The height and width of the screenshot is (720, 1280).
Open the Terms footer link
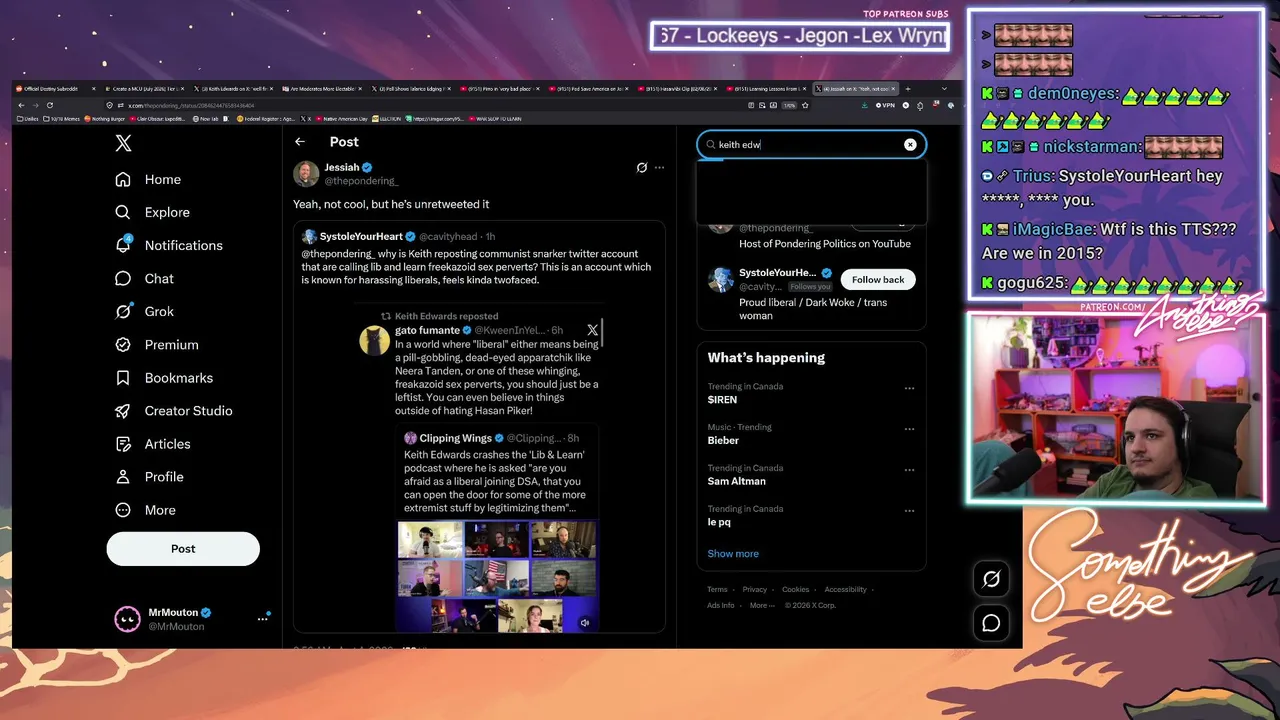coord(717,590)
